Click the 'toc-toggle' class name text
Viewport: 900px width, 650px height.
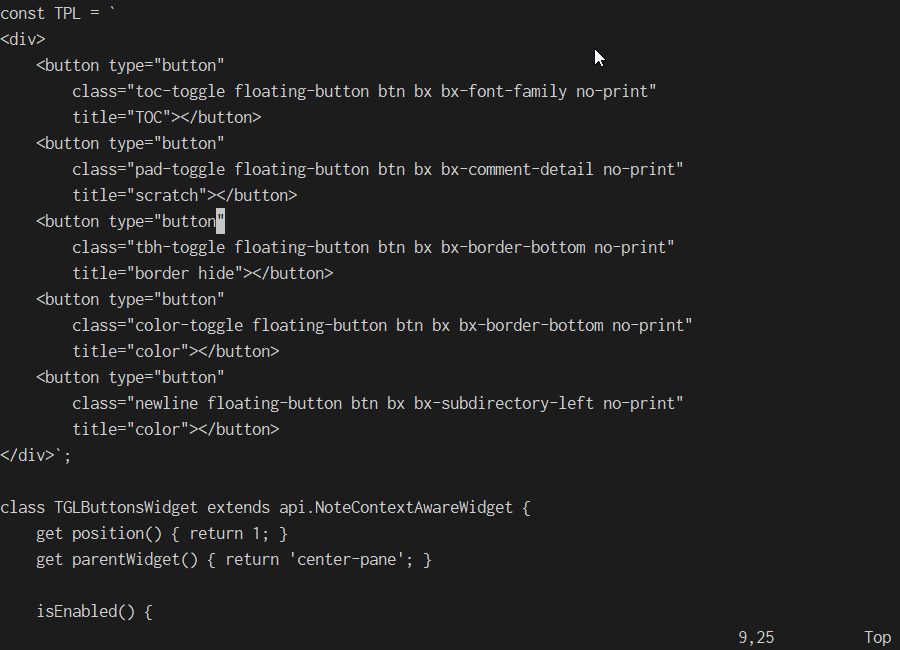(x=180, y=91)
